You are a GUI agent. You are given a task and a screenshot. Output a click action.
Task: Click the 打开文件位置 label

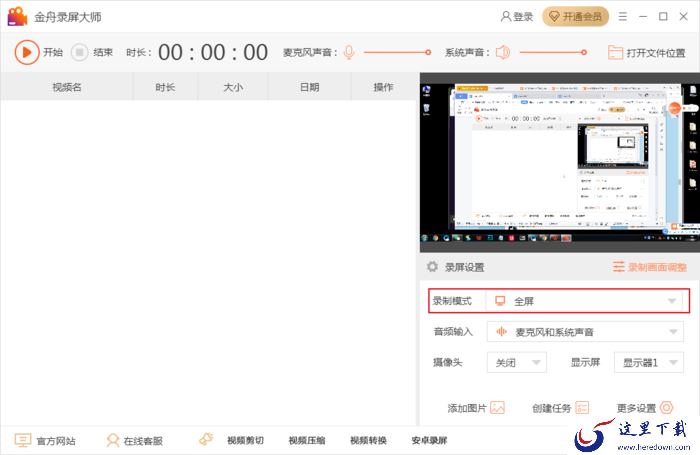(656, 53)
